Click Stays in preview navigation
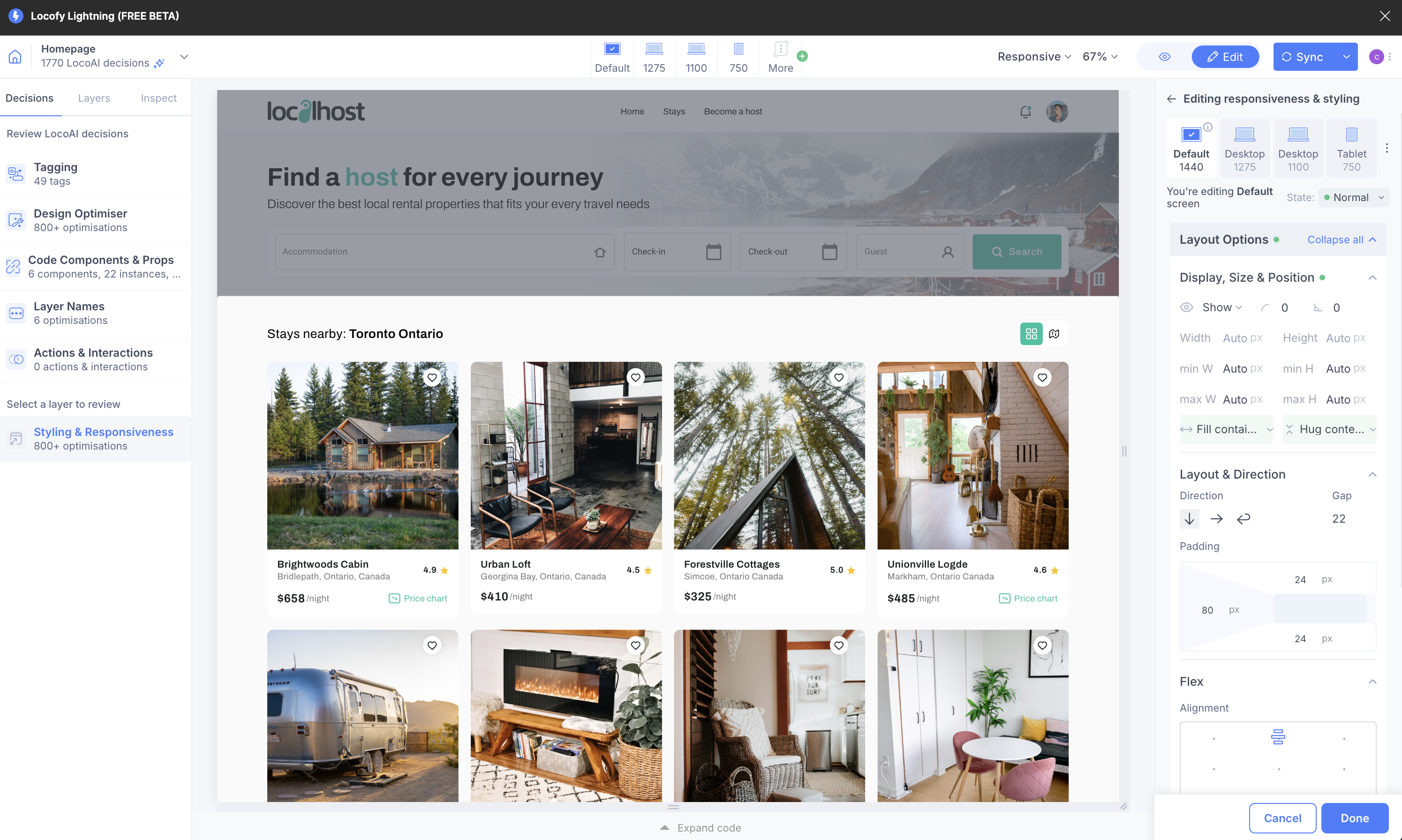Image resolution: width=1402 pixels, height=840 pixels. click(x=674, y=112)
